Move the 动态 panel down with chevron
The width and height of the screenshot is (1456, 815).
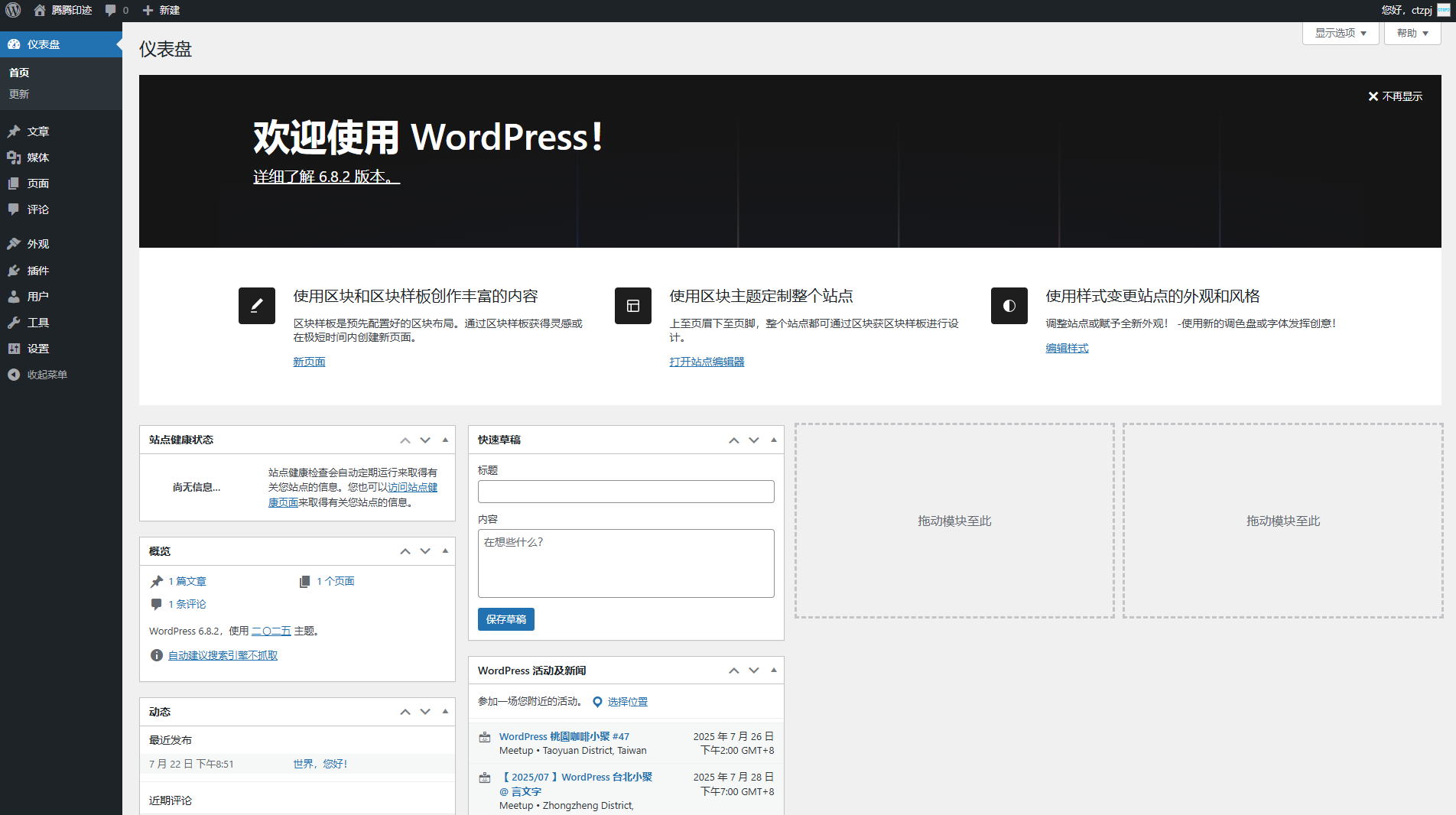tap(425, 712)
